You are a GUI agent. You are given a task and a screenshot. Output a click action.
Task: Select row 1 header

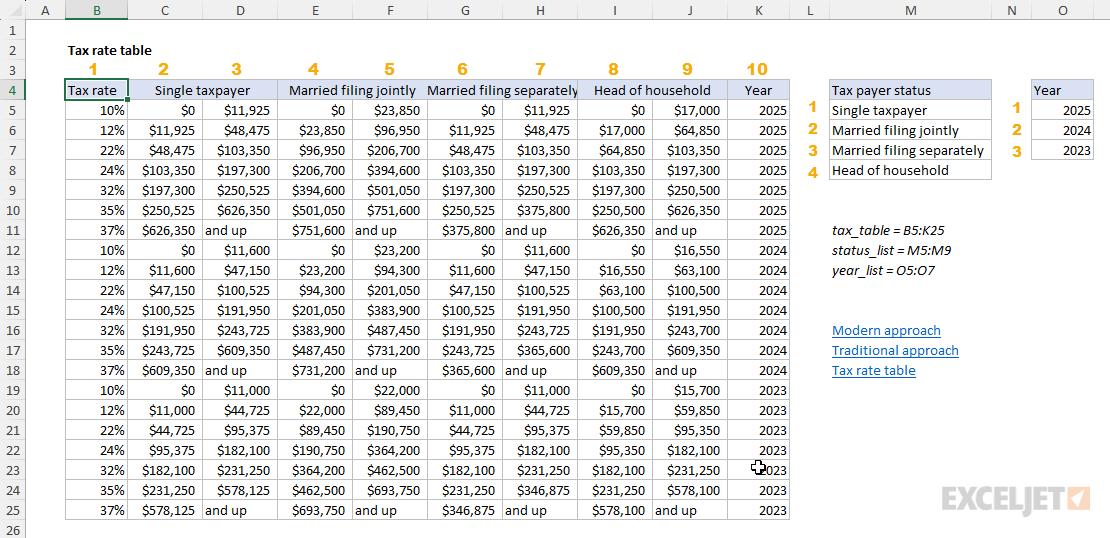tap(13, 30)
